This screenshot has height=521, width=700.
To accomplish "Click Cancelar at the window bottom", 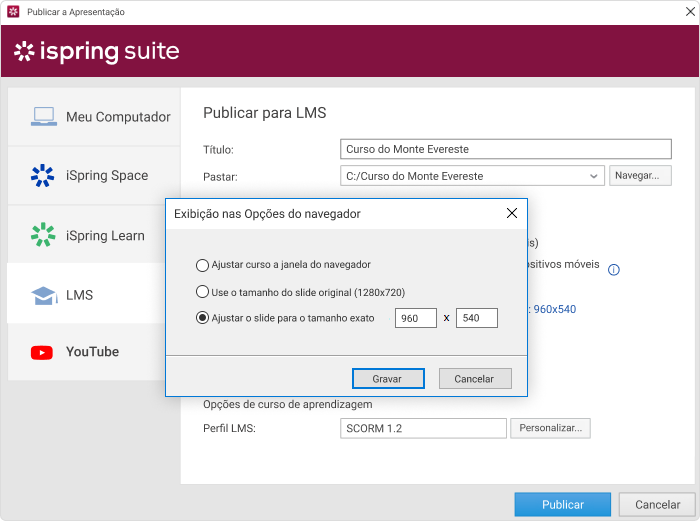I will click(657, 504).
